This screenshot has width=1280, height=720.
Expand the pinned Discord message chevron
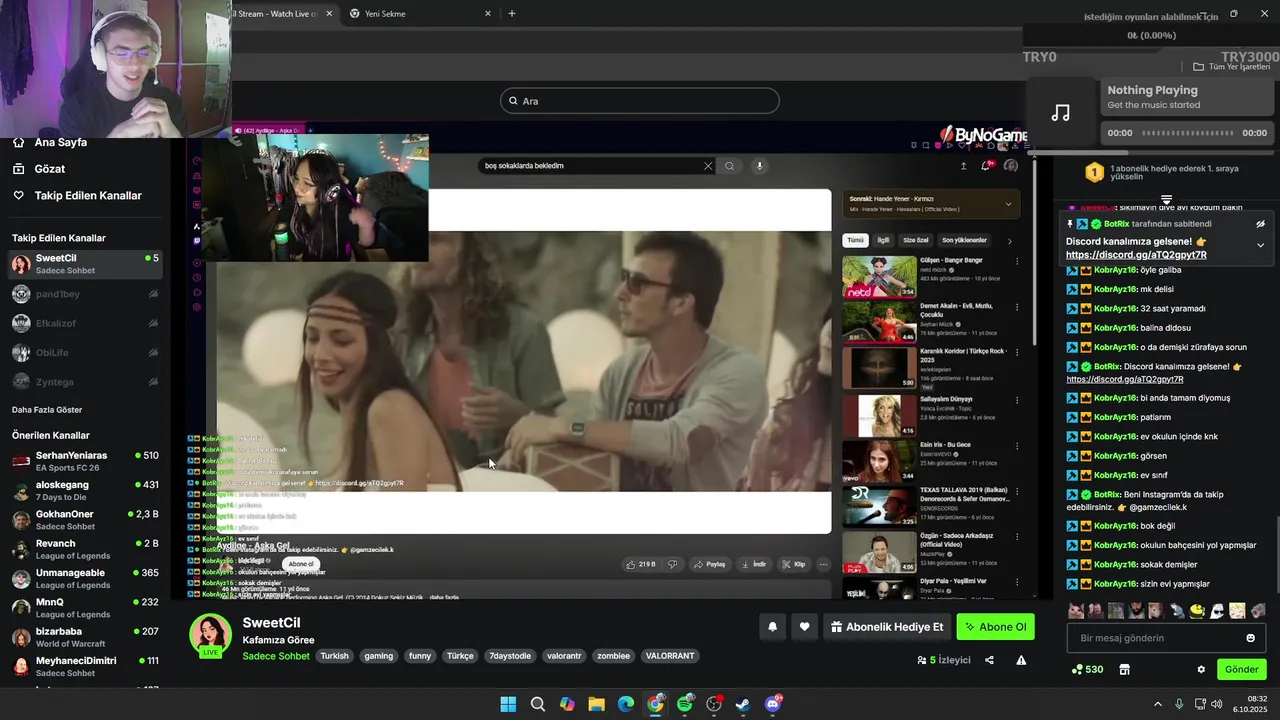coord(1260,245)
